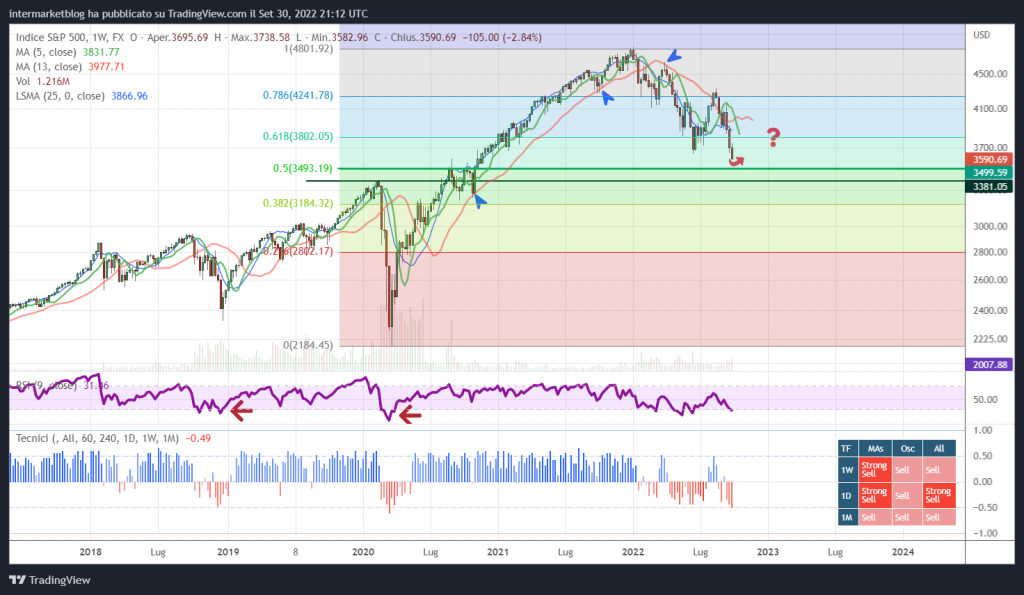
Task: Click the LSMA (25, 0, close) legend
Action: [x=80, y=96]
